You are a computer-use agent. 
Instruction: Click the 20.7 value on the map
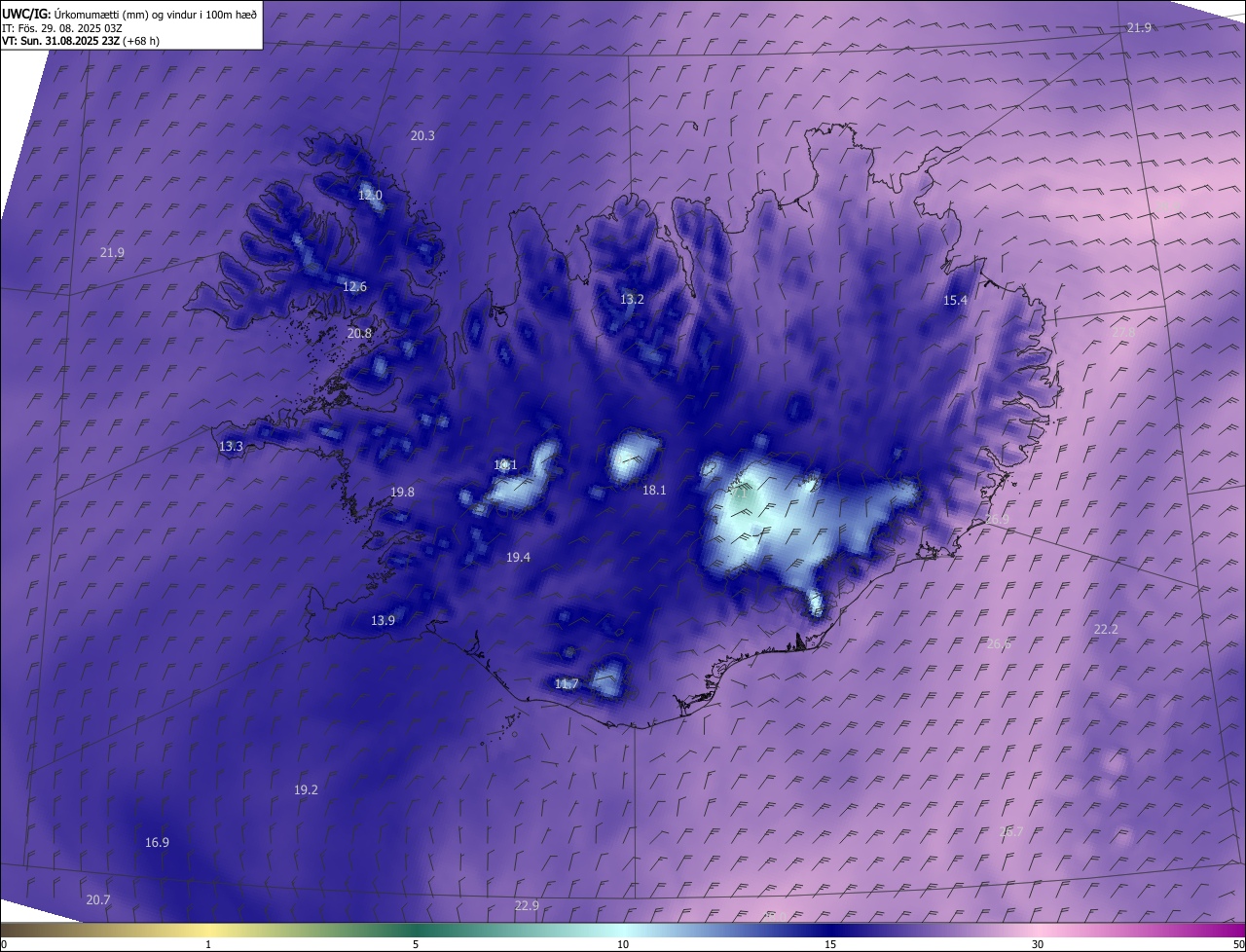[98, 900]
